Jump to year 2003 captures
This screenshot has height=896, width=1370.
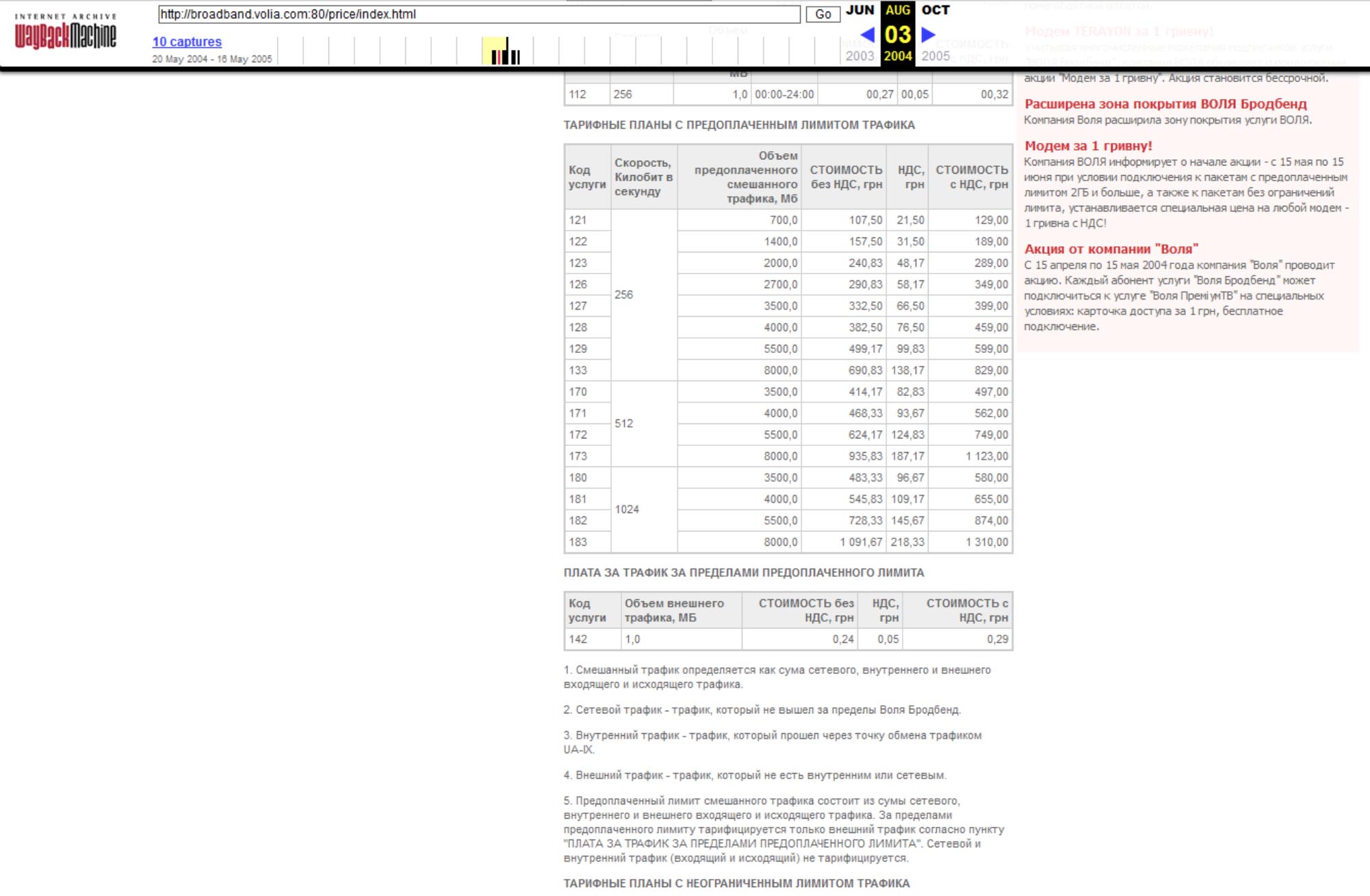(860, 56)
